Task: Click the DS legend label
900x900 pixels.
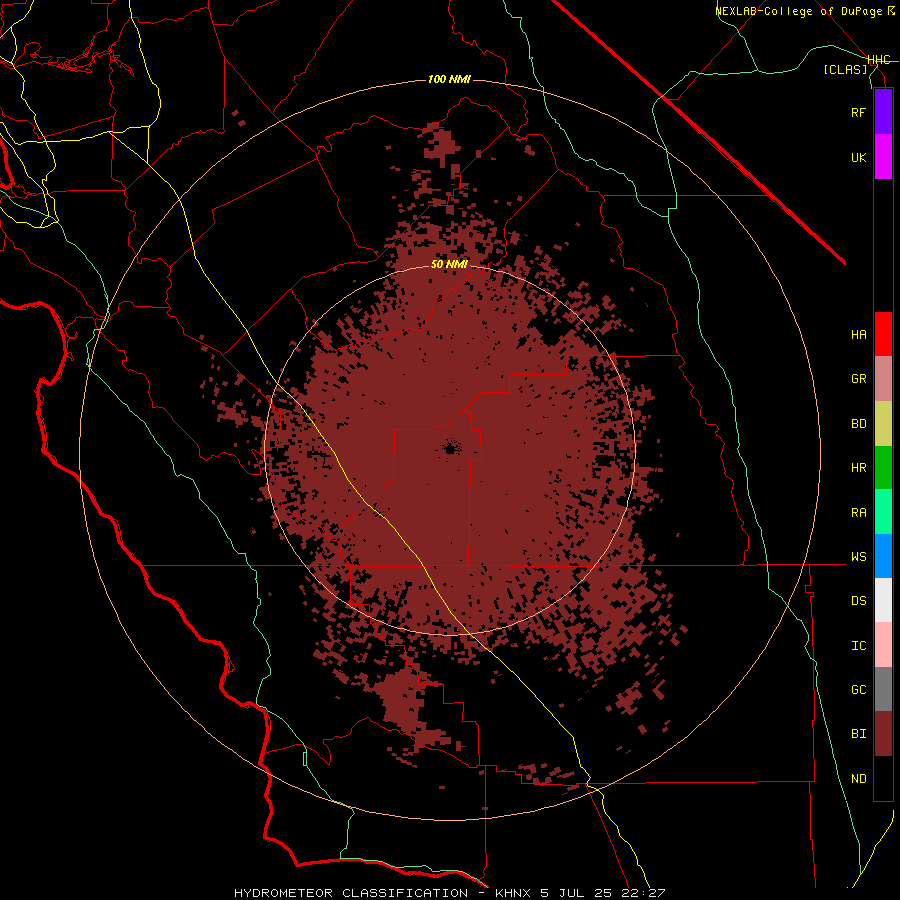Action: coord(859,601)
